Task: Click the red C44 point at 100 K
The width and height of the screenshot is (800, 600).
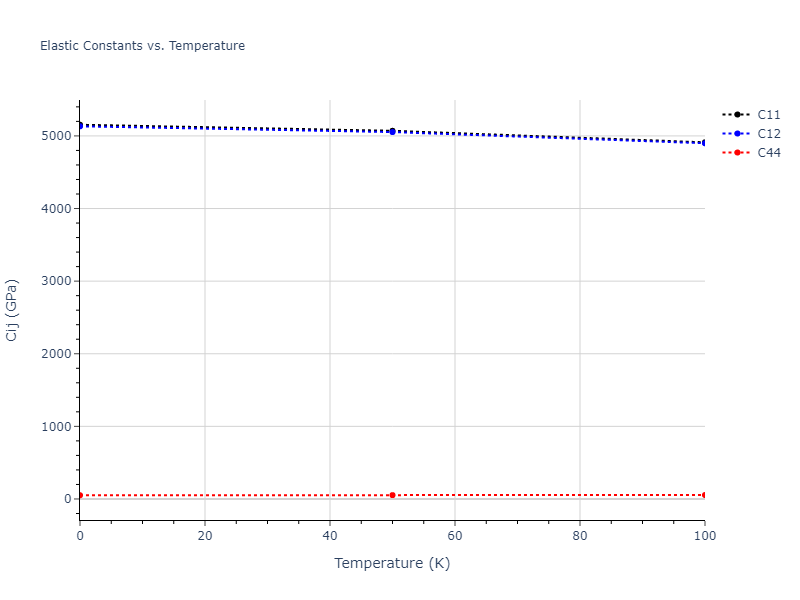Action: click(704, 495)
